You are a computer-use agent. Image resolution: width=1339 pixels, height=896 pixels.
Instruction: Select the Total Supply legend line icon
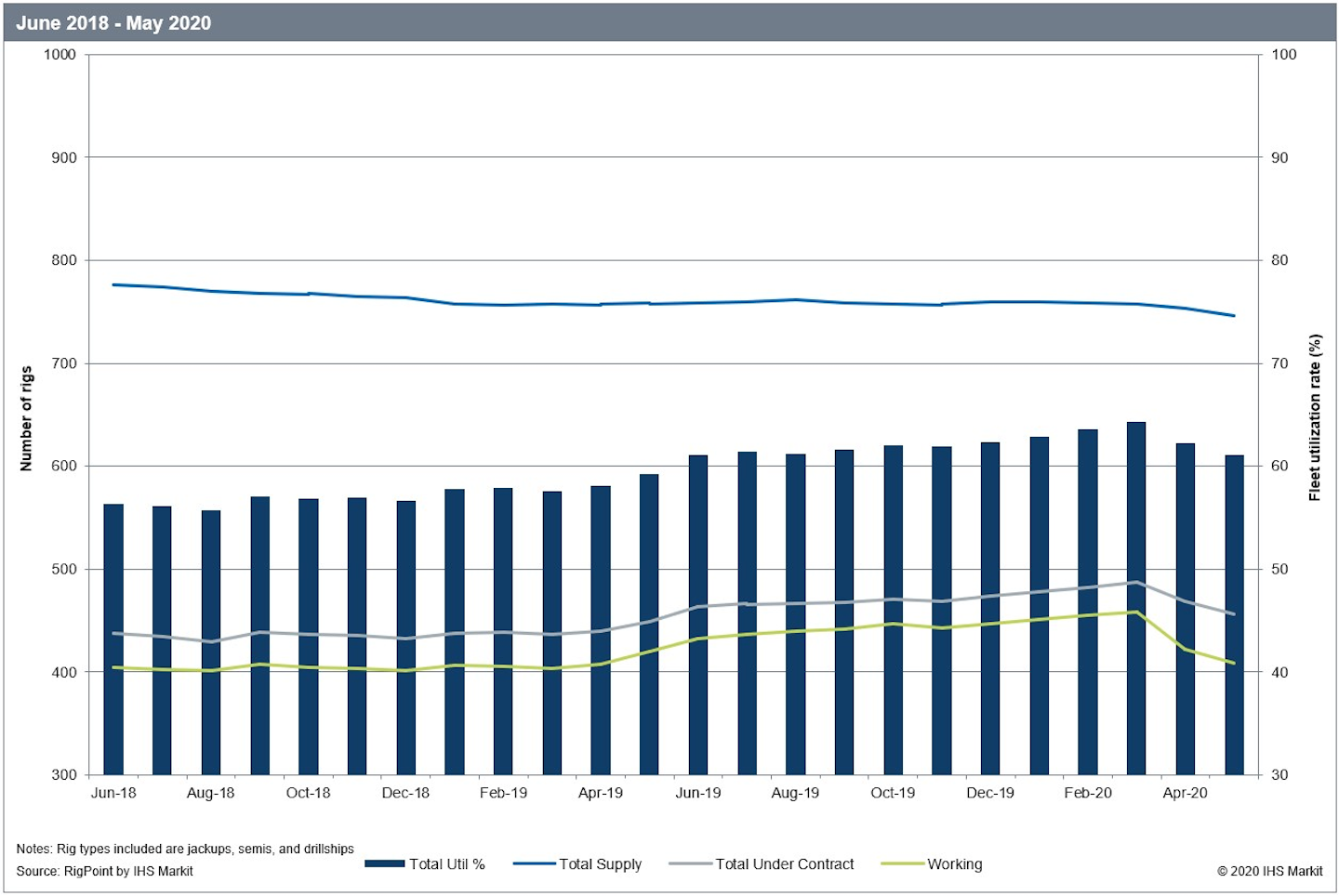[x=534, y=864]
